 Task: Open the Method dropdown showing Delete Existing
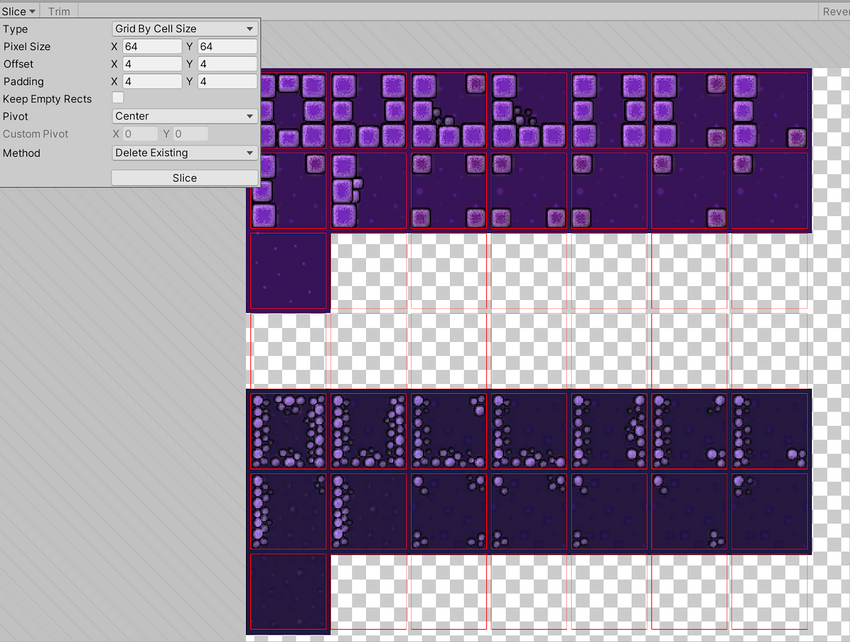point(184,153)
